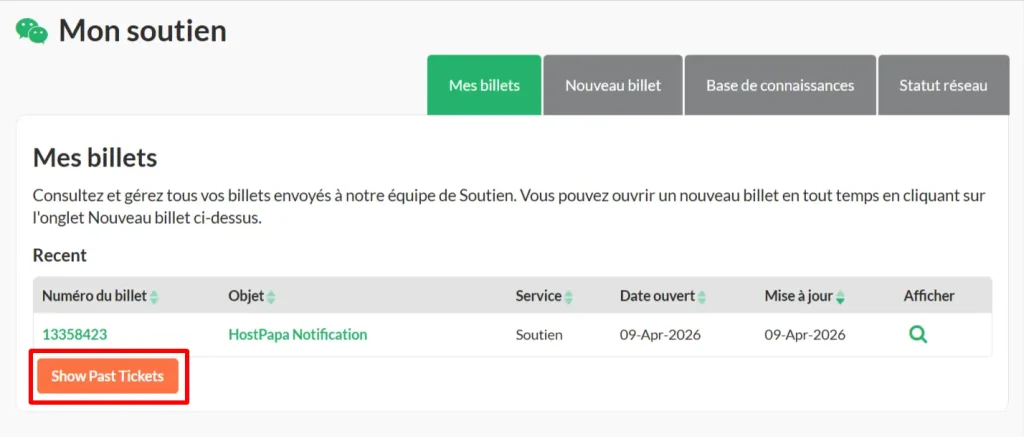Click the Numéro du billet column header text
The image size is (1024, 437).
[94, 296]
